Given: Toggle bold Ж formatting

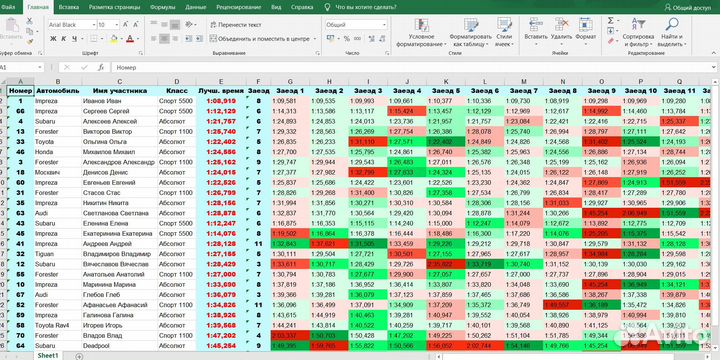Looking at the screenshot, I should click(x=53, y=39).
